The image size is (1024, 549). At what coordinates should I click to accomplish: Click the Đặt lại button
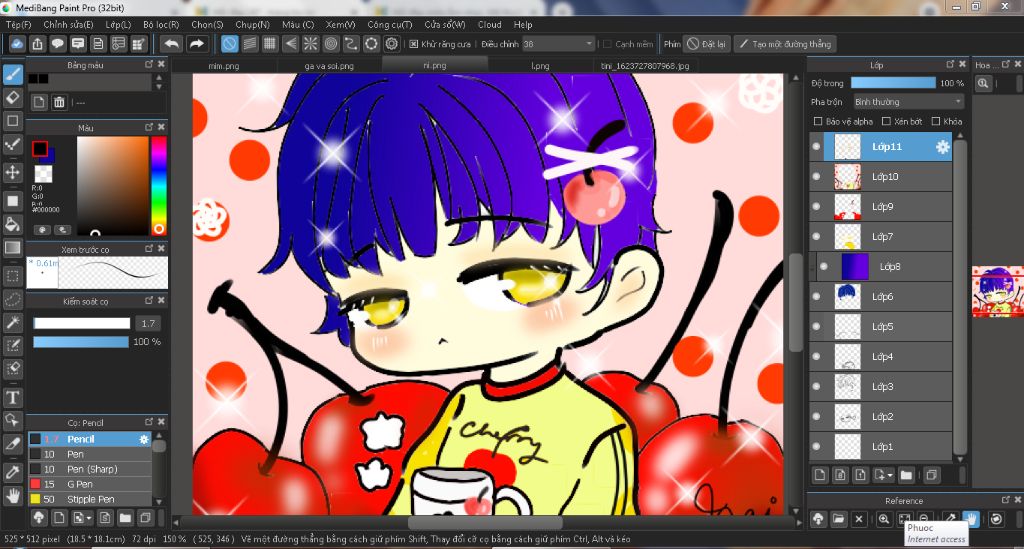point(707,44)
